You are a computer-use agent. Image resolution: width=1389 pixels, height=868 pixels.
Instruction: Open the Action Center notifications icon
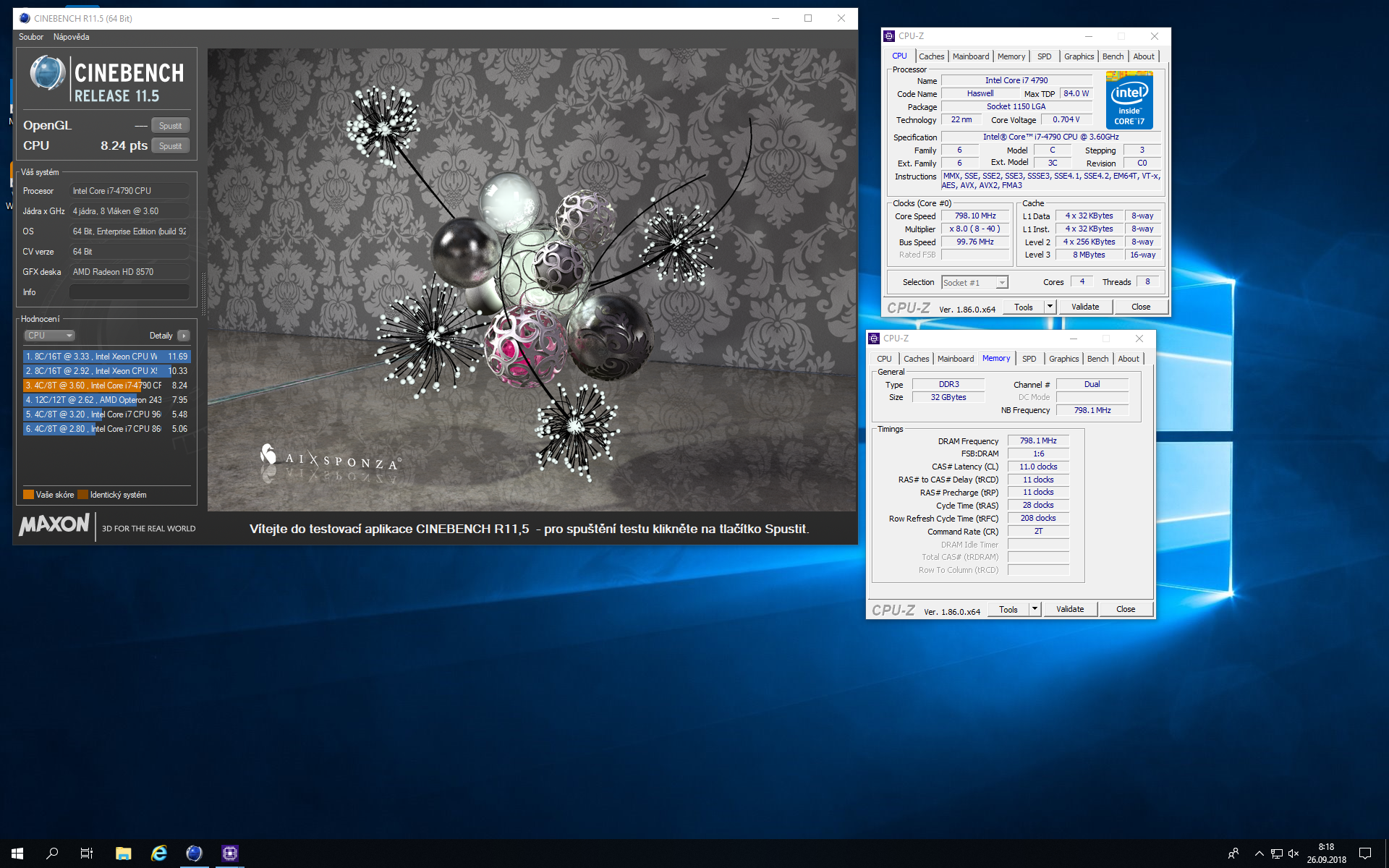coord(1365,854)
